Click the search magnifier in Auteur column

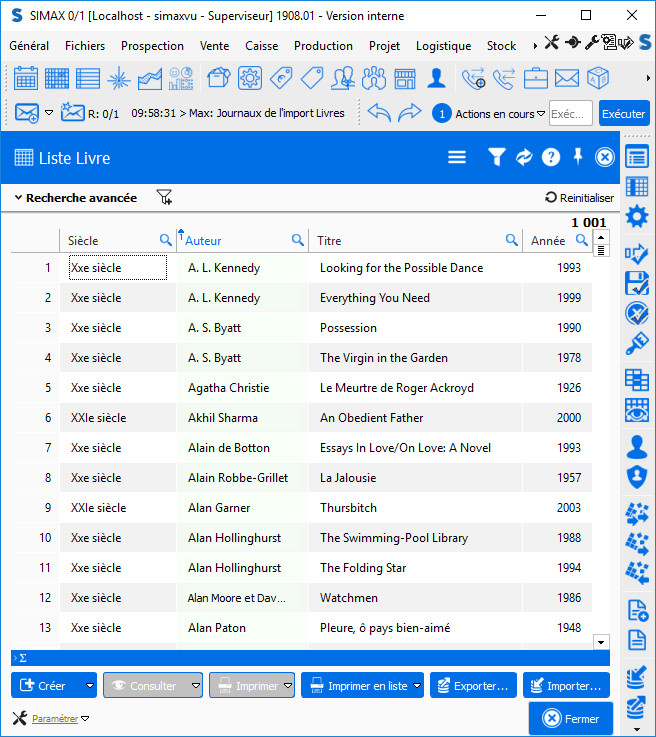click(297, 240)
